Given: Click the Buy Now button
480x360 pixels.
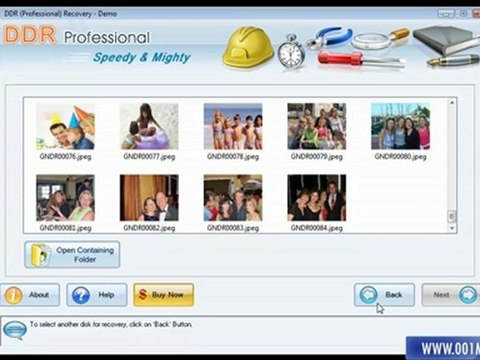Looking at the screenshot, I should pyautogui.click(x=163, y=295).
